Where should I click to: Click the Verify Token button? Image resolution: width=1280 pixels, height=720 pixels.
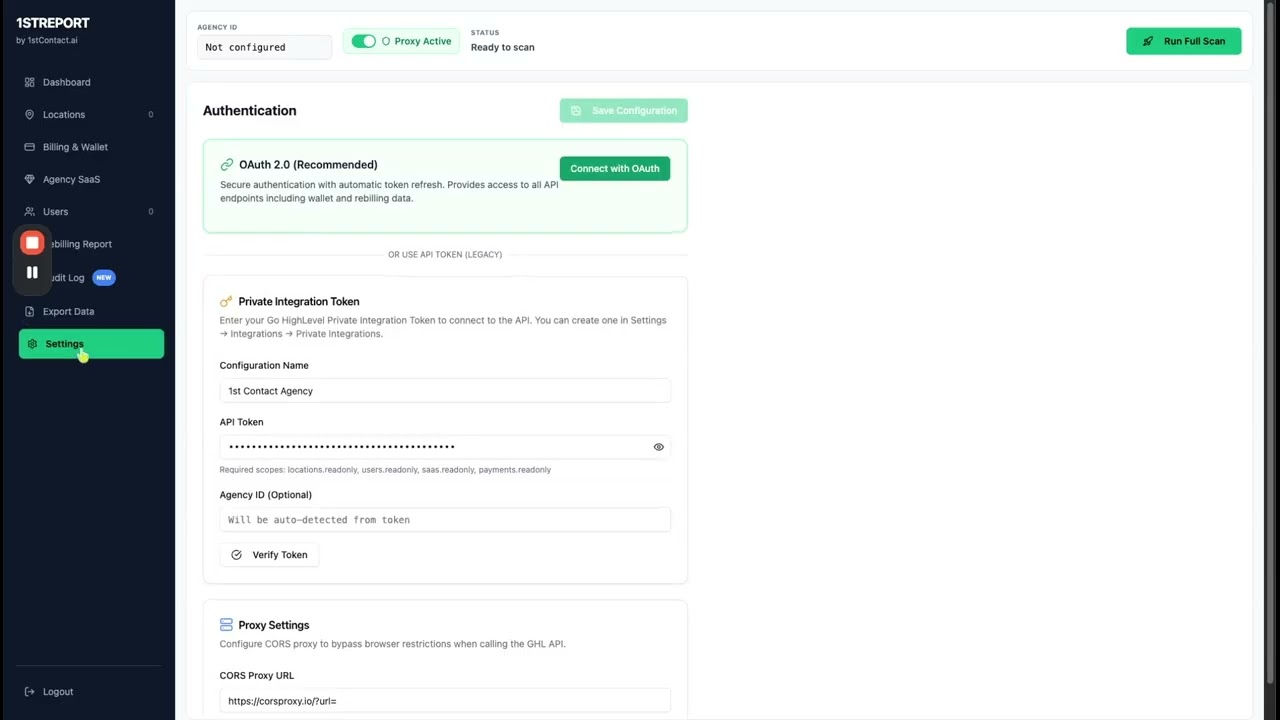pos(269,555)
